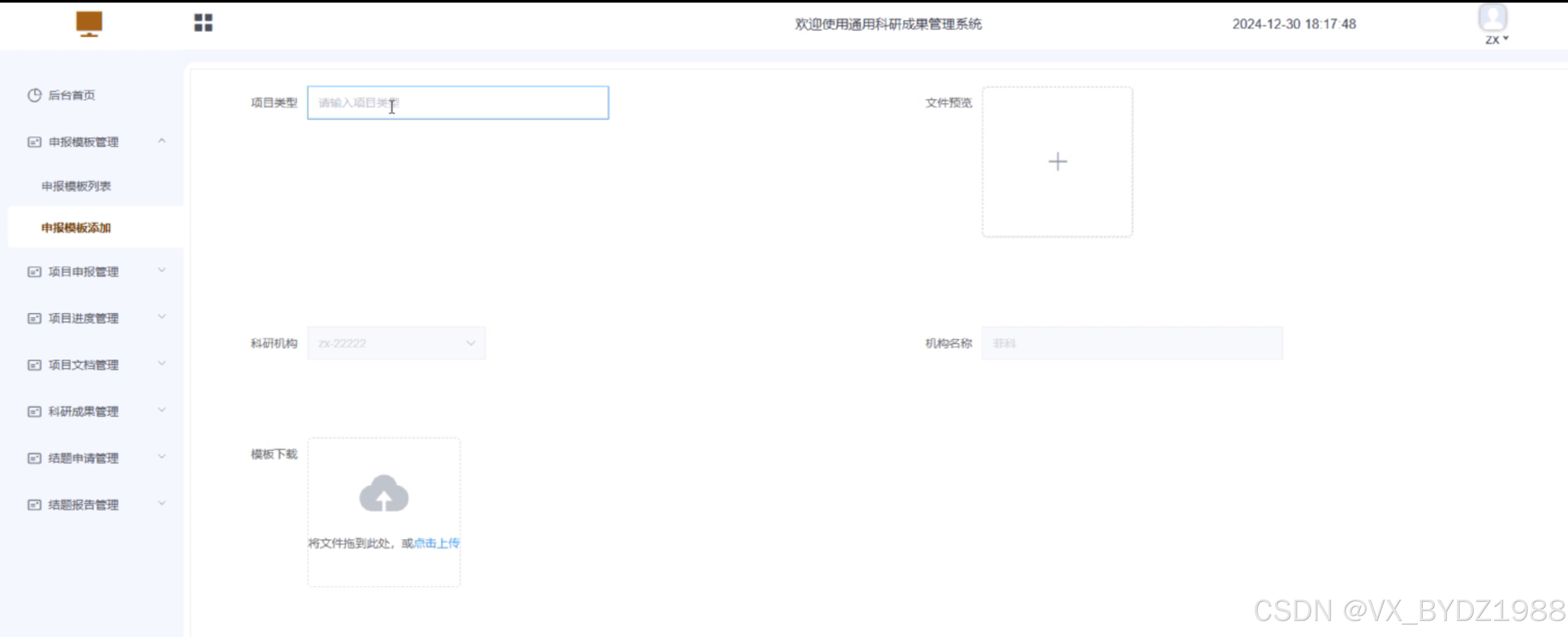The height and width of the screenshot is (637, 1568).
Task: Click the icon beside 科研成果管理
Action: click(x=34, y=412)
